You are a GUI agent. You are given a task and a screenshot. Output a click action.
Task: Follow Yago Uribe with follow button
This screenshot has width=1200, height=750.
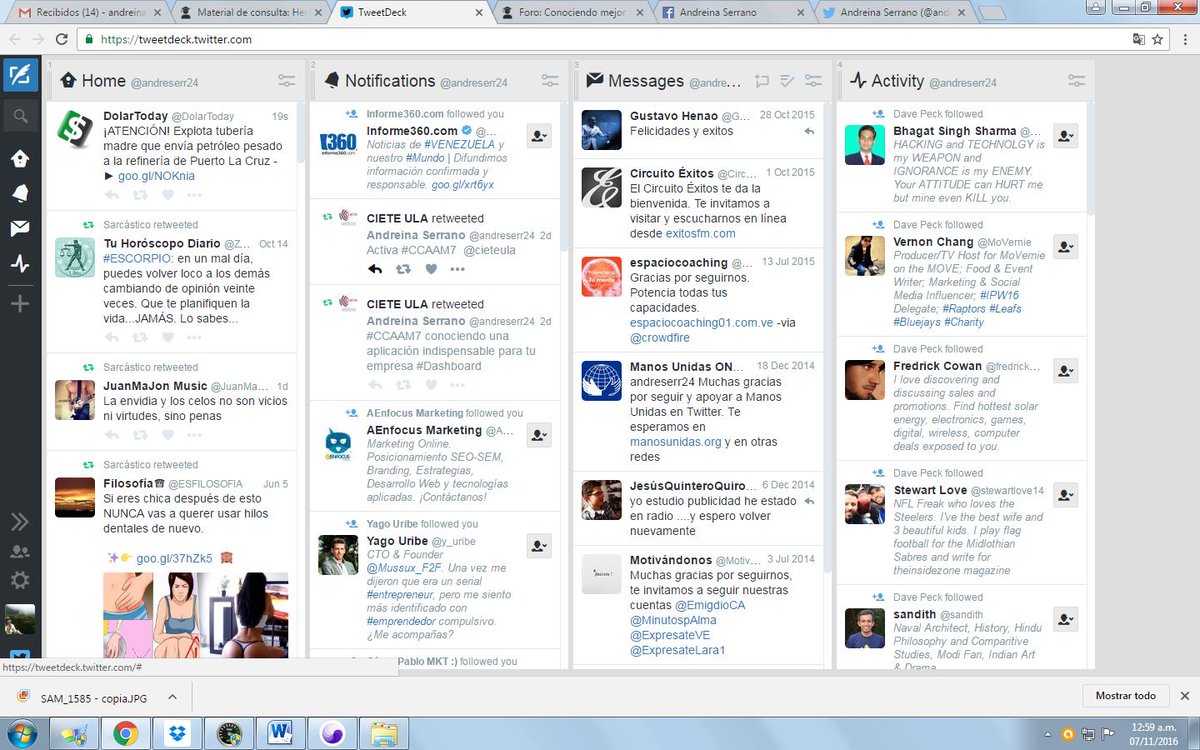click(x=539, y=546)
